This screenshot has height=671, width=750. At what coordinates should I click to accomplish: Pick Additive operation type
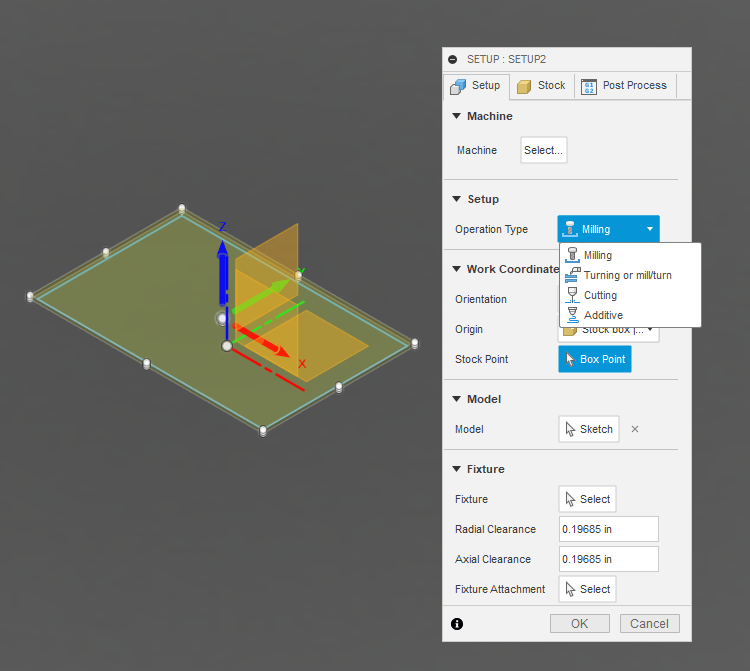pos(603,315)
